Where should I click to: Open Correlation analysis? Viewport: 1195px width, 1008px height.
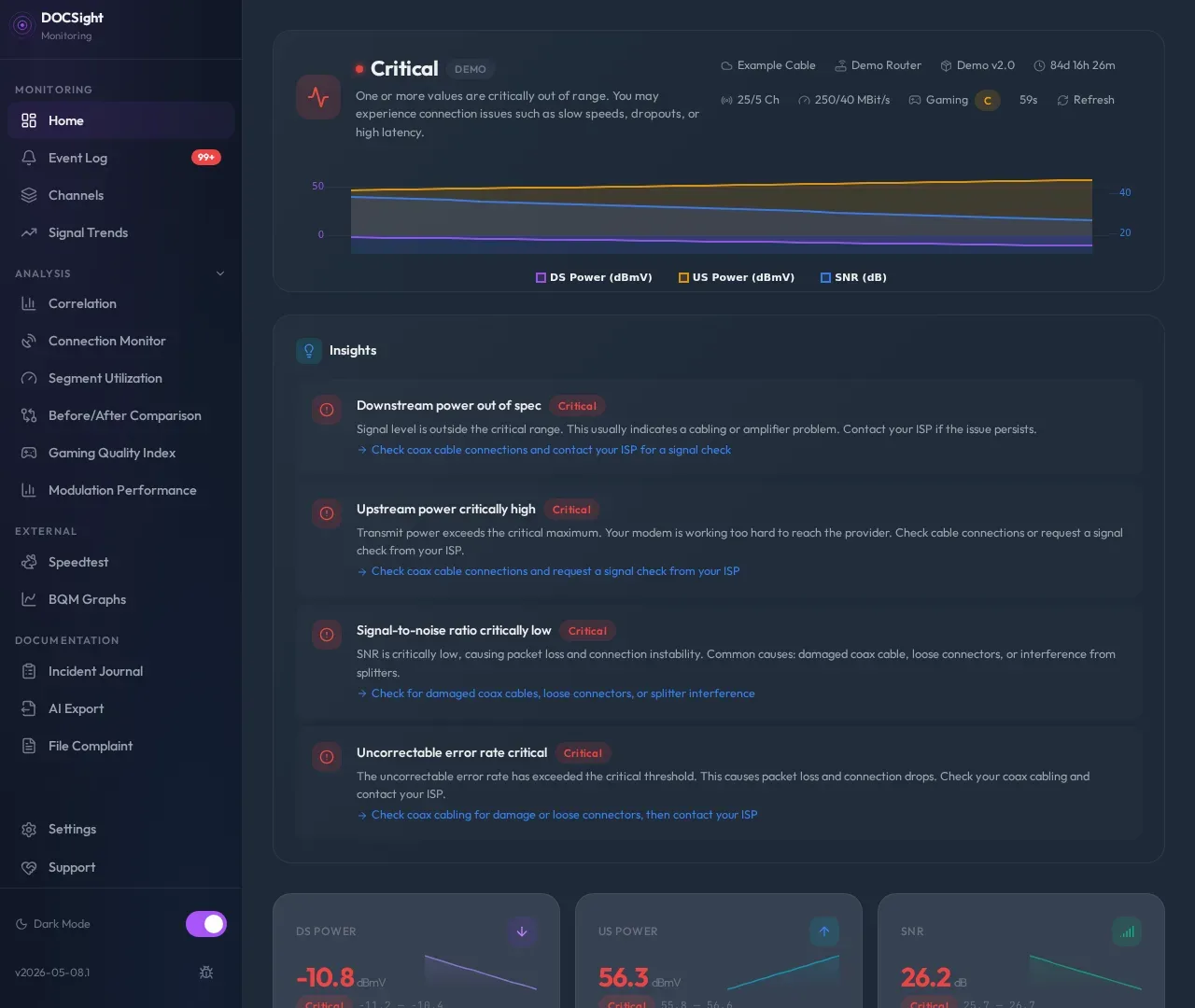[120, 303]
